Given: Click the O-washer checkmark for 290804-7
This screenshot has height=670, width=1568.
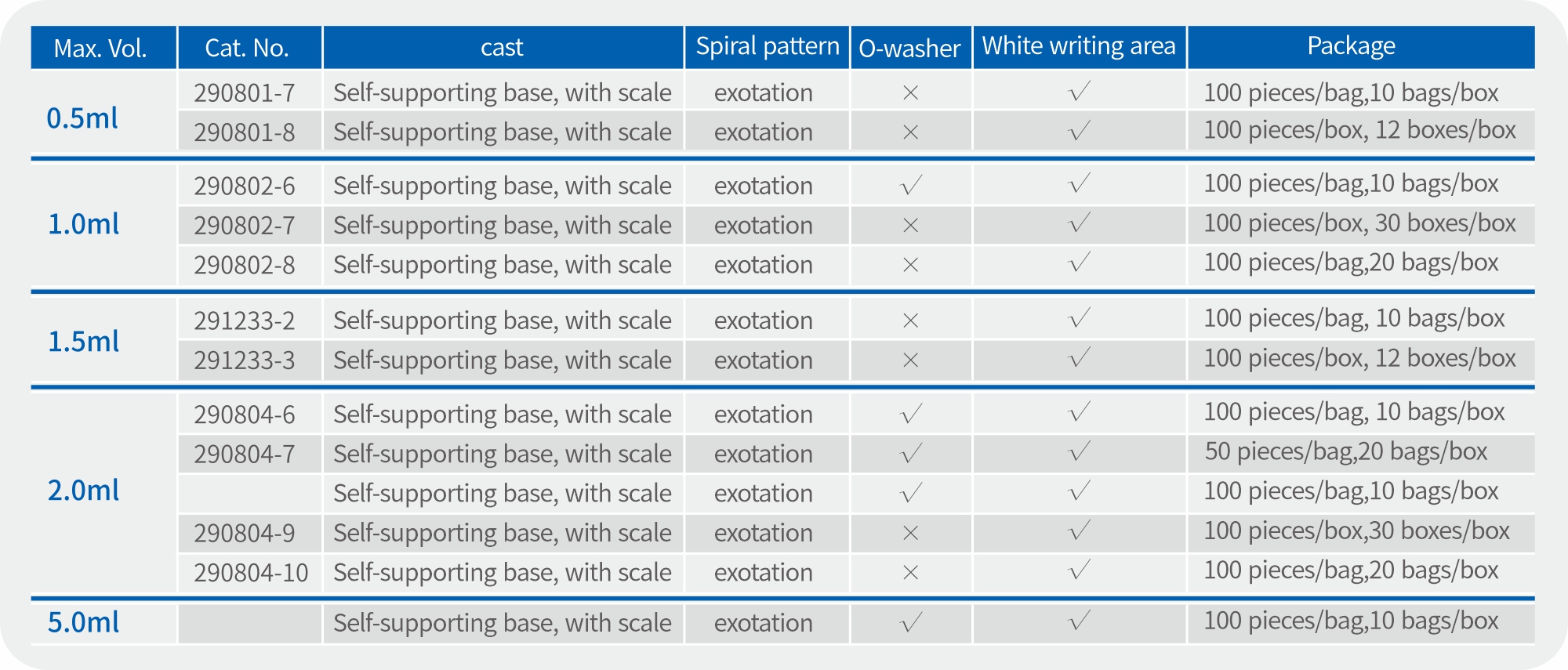Looking at the screenshot, I should point(911,454).
